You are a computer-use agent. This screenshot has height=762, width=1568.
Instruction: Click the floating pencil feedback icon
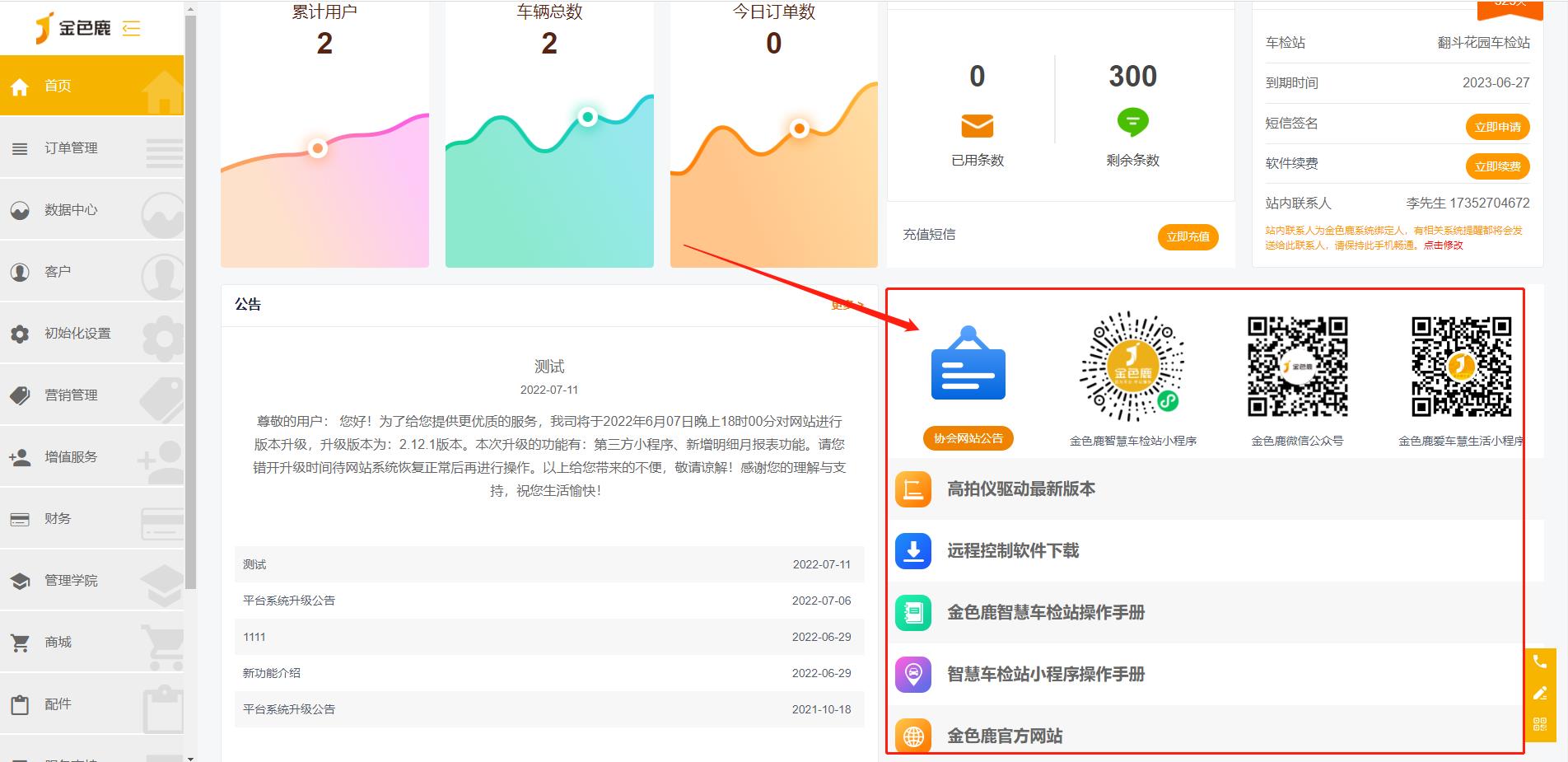click(x=1540, y=694)
